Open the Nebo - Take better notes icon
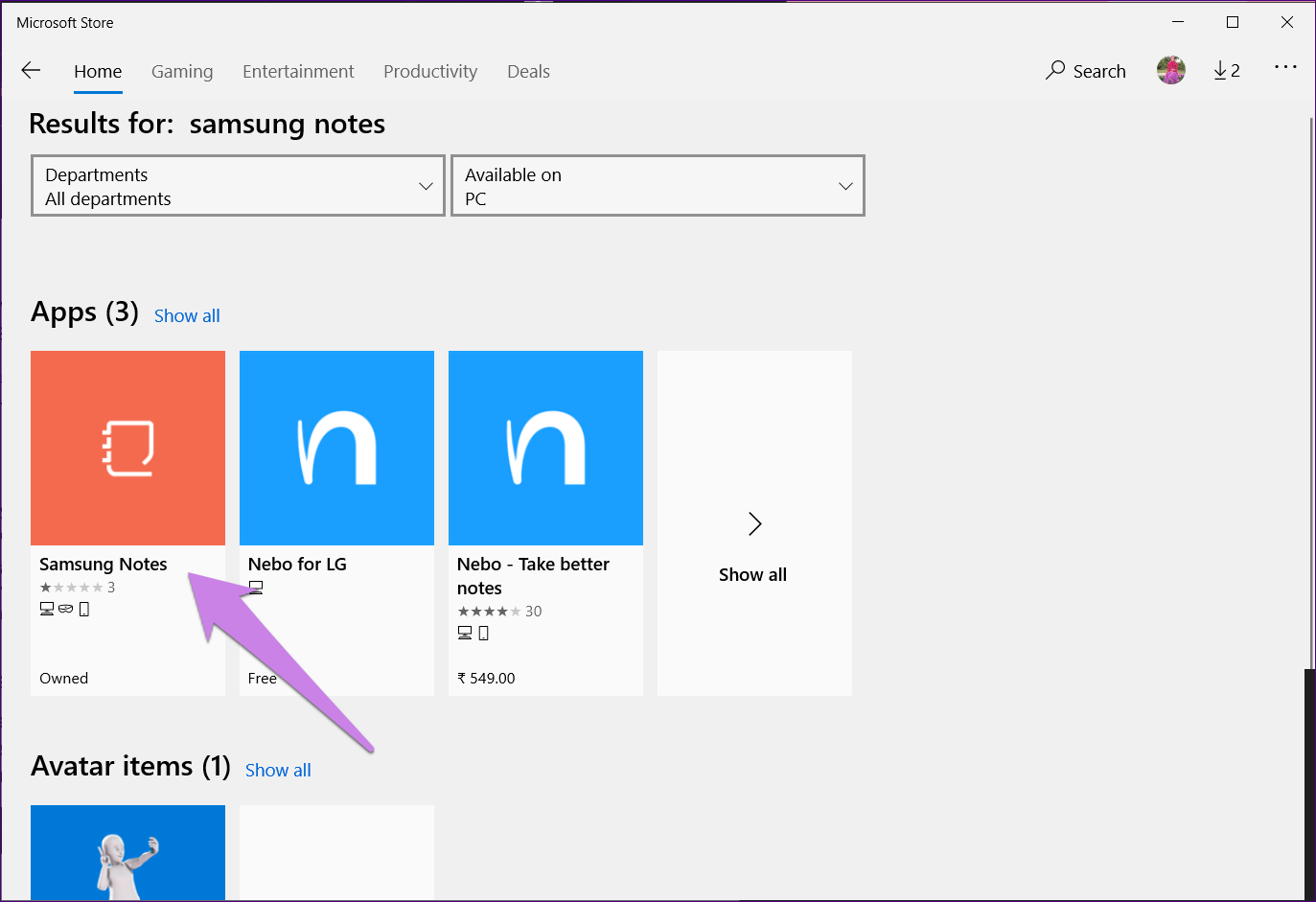 click(x=545, y=448)
